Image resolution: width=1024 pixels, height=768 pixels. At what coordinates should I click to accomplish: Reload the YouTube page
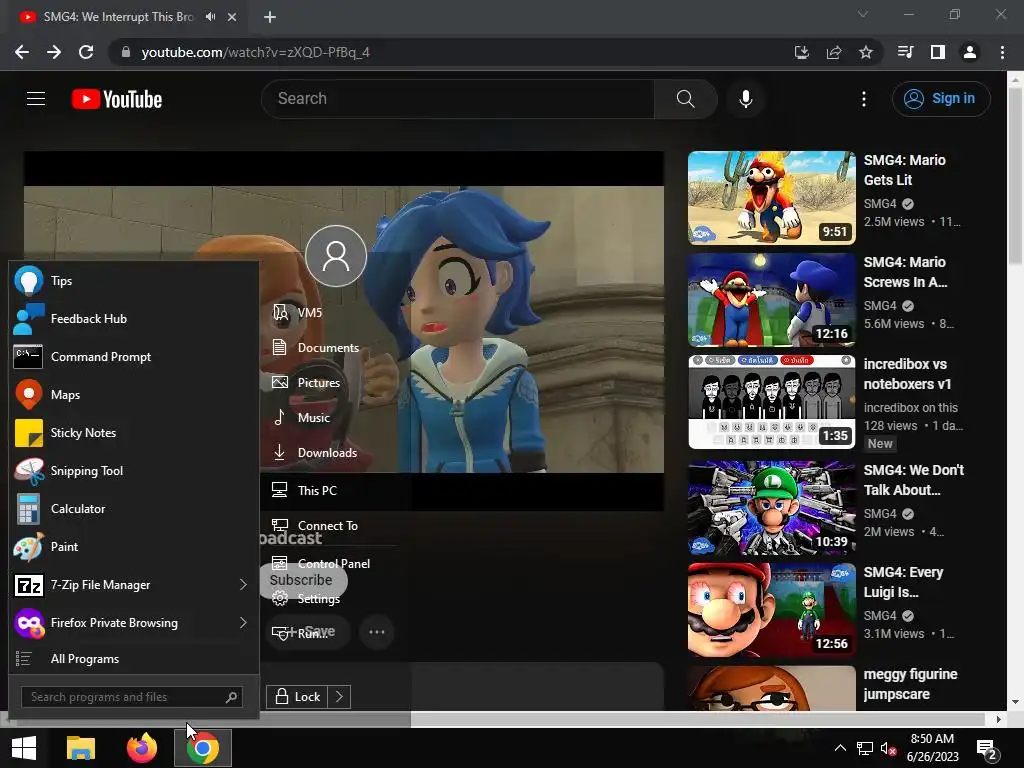click(86, 52)
